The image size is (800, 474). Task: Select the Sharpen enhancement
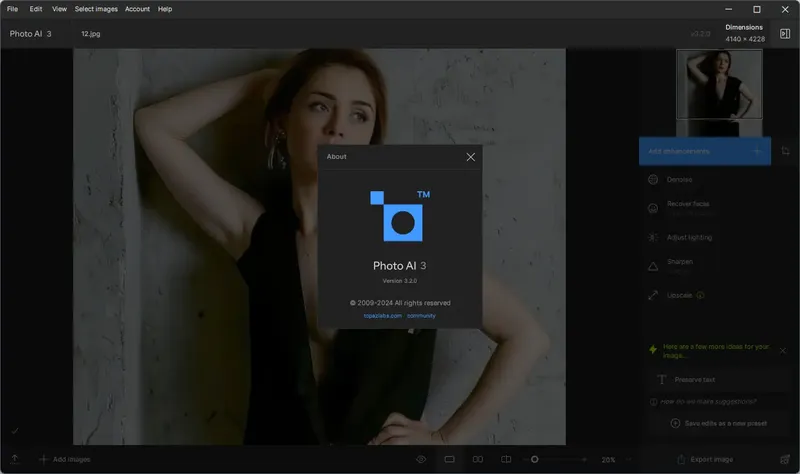tap(680, 264)
